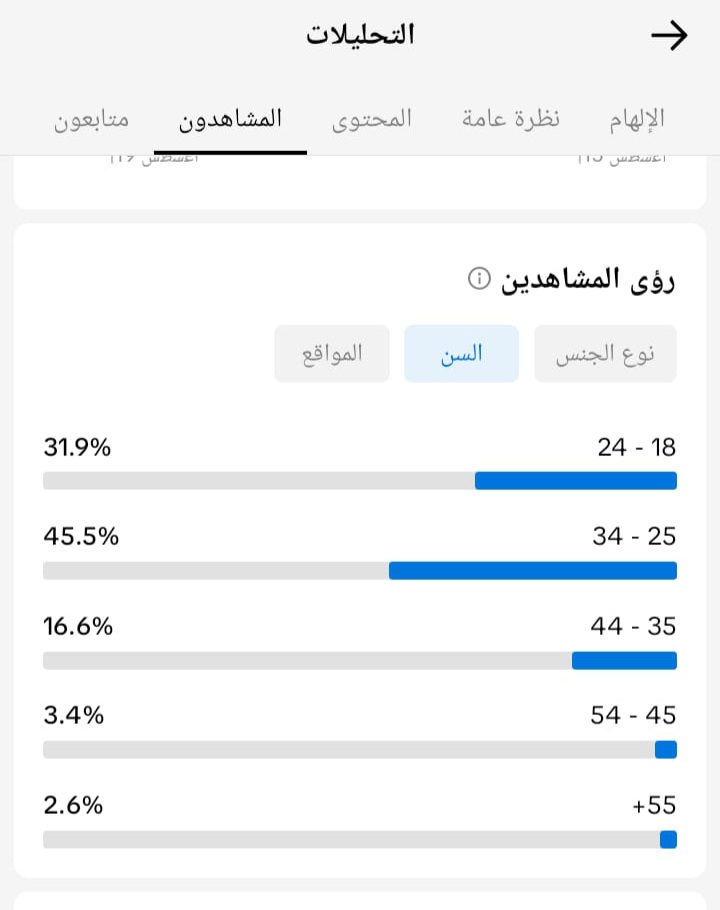Open the المحتوى tab
The width and height of the screenshot is (720, 910).
click(372, 120)
